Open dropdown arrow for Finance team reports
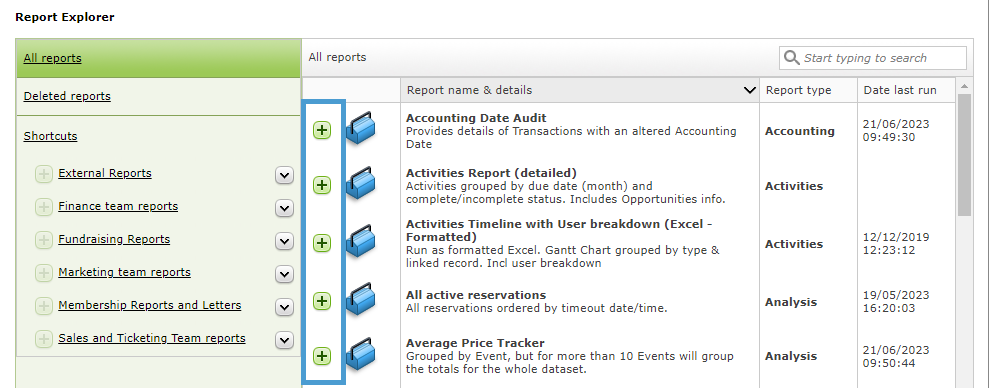The width and height of the screenshot is (989, 388). click(x=284, y=208)
